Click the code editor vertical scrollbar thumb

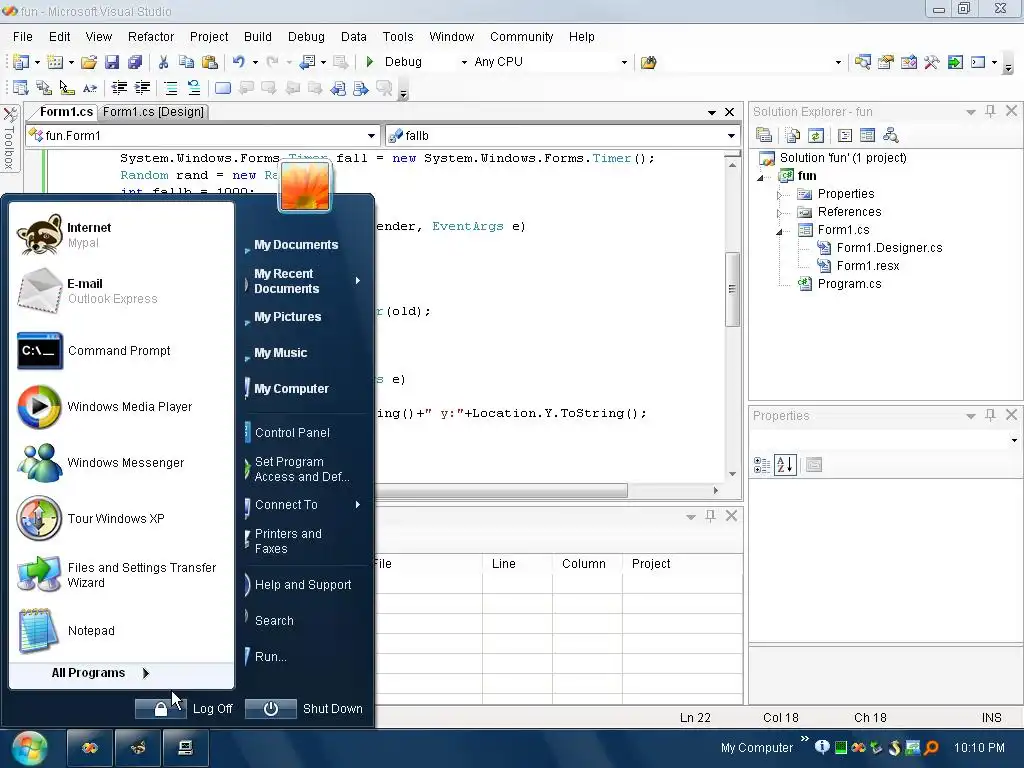click(732, 289)
